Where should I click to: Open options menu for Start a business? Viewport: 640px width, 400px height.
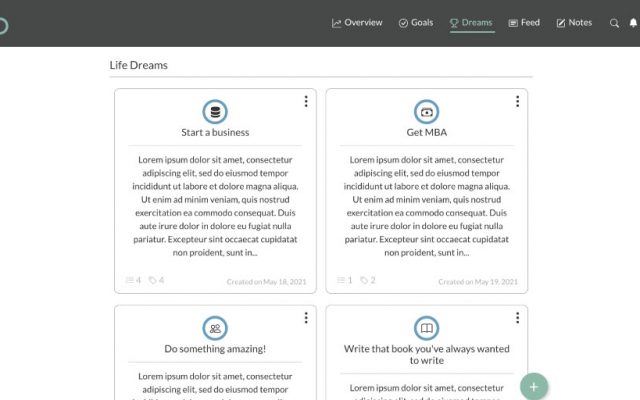[306, 101]
